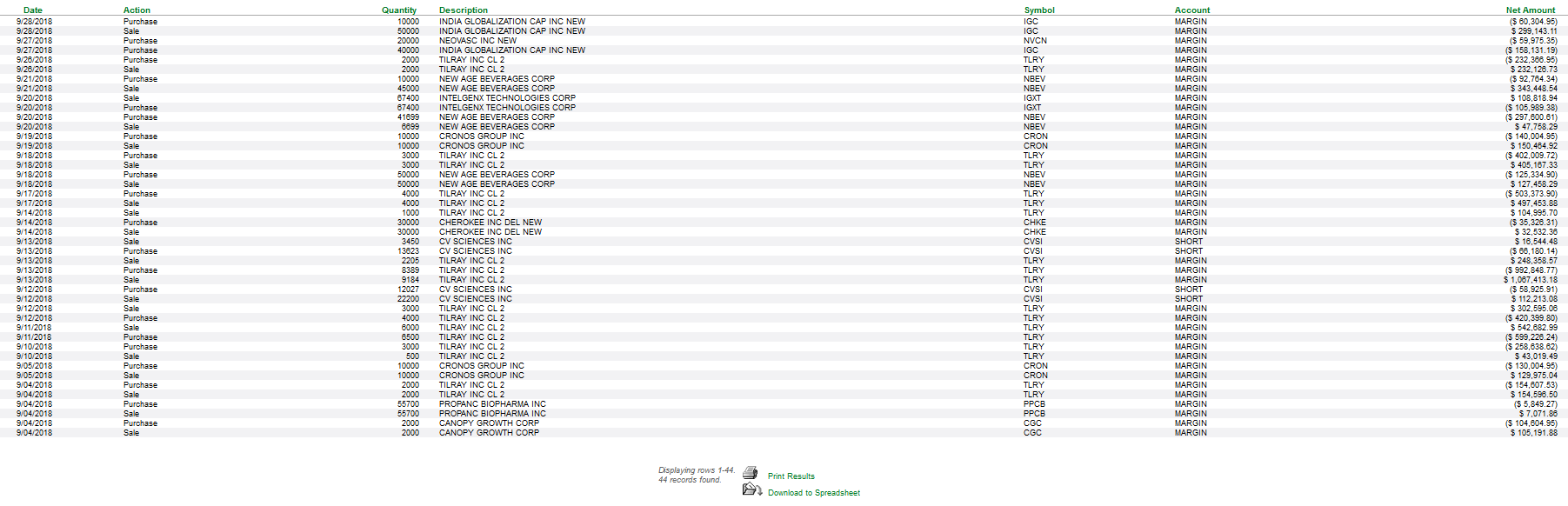The height and width of the screenshot is (506, 1568).
Task: Click the NEOVASC INC NEW description
Action: pos(477,41)
